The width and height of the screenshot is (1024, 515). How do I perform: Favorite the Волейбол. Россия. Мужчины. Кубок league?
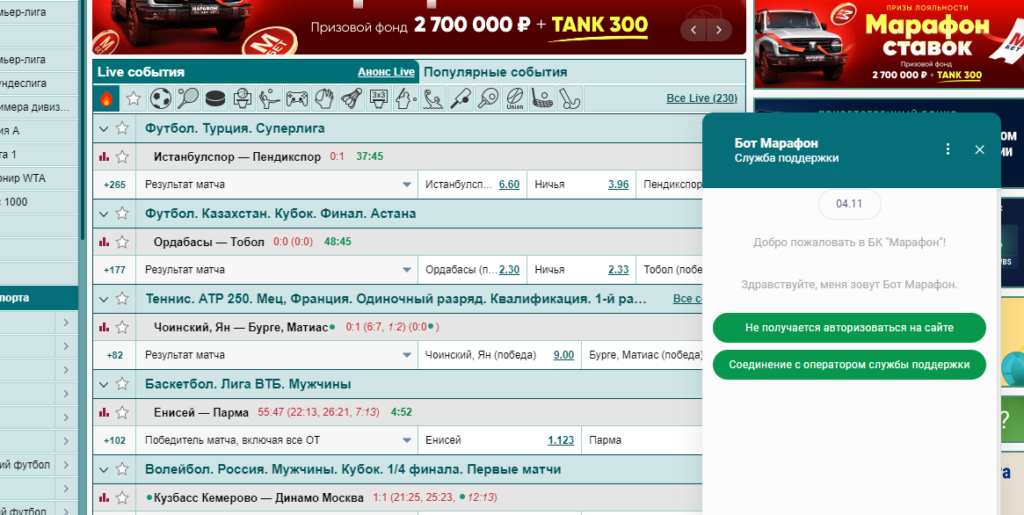point(122,469)
